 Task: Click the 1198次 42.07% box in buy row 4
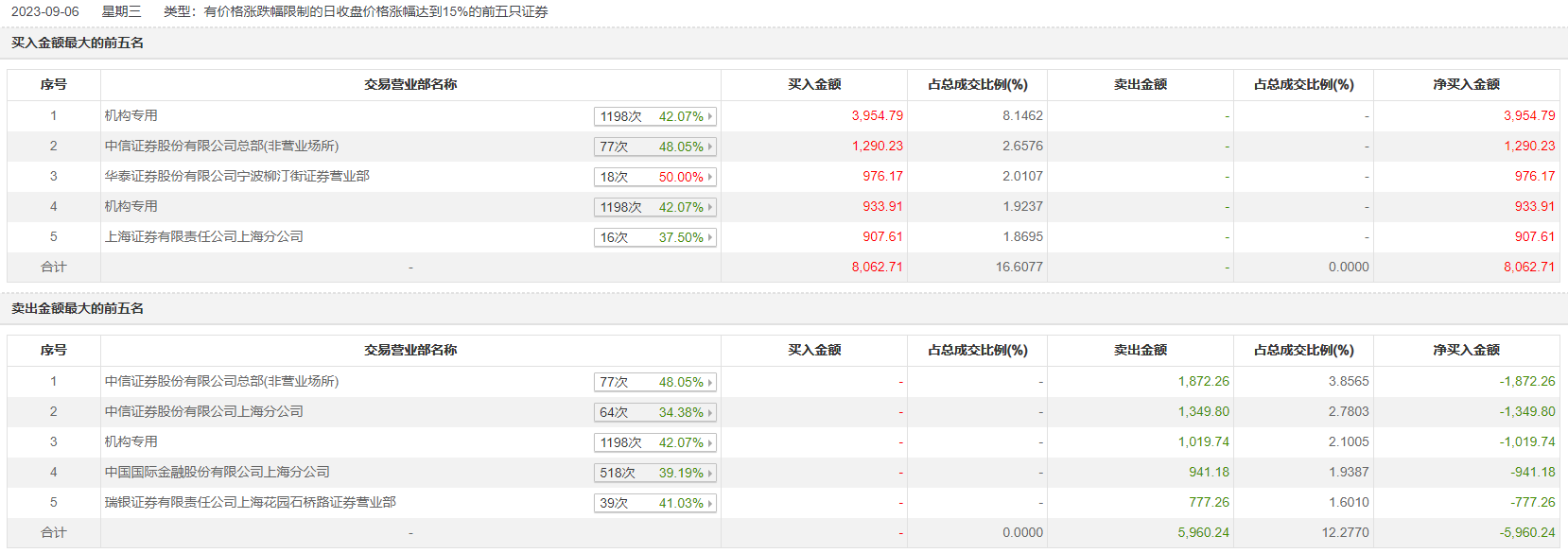click(x=654, y=207)
